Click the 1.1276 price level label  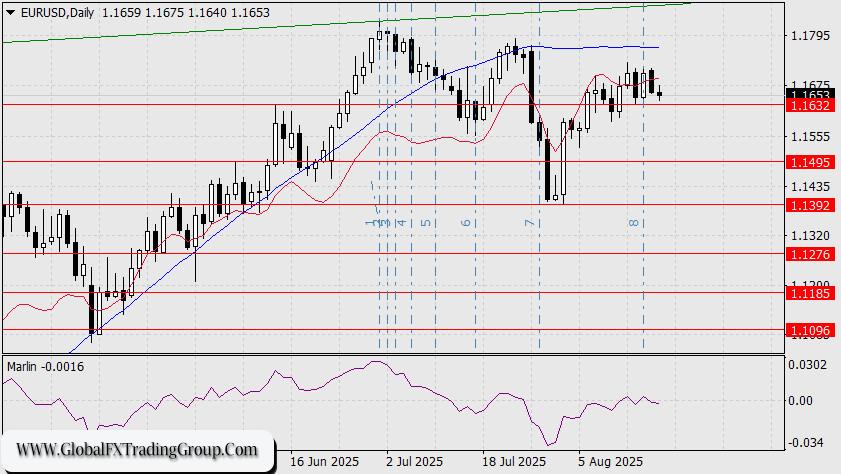(812, 254)
